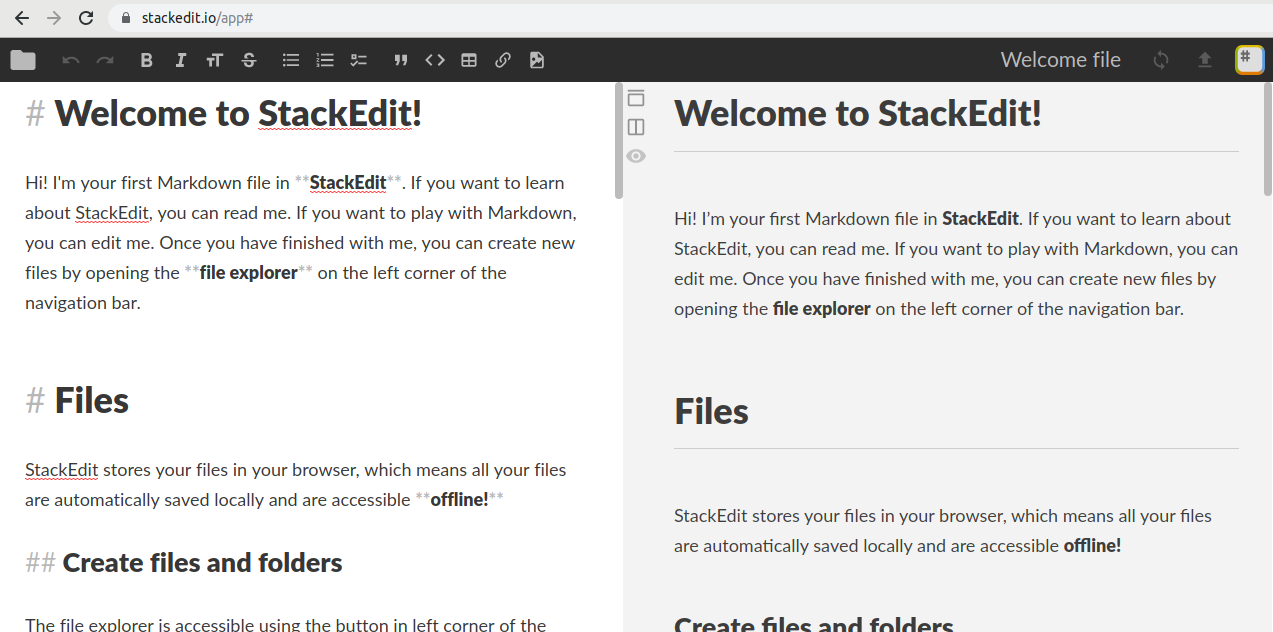Apply strikethrough formatting

coord(248,60)
